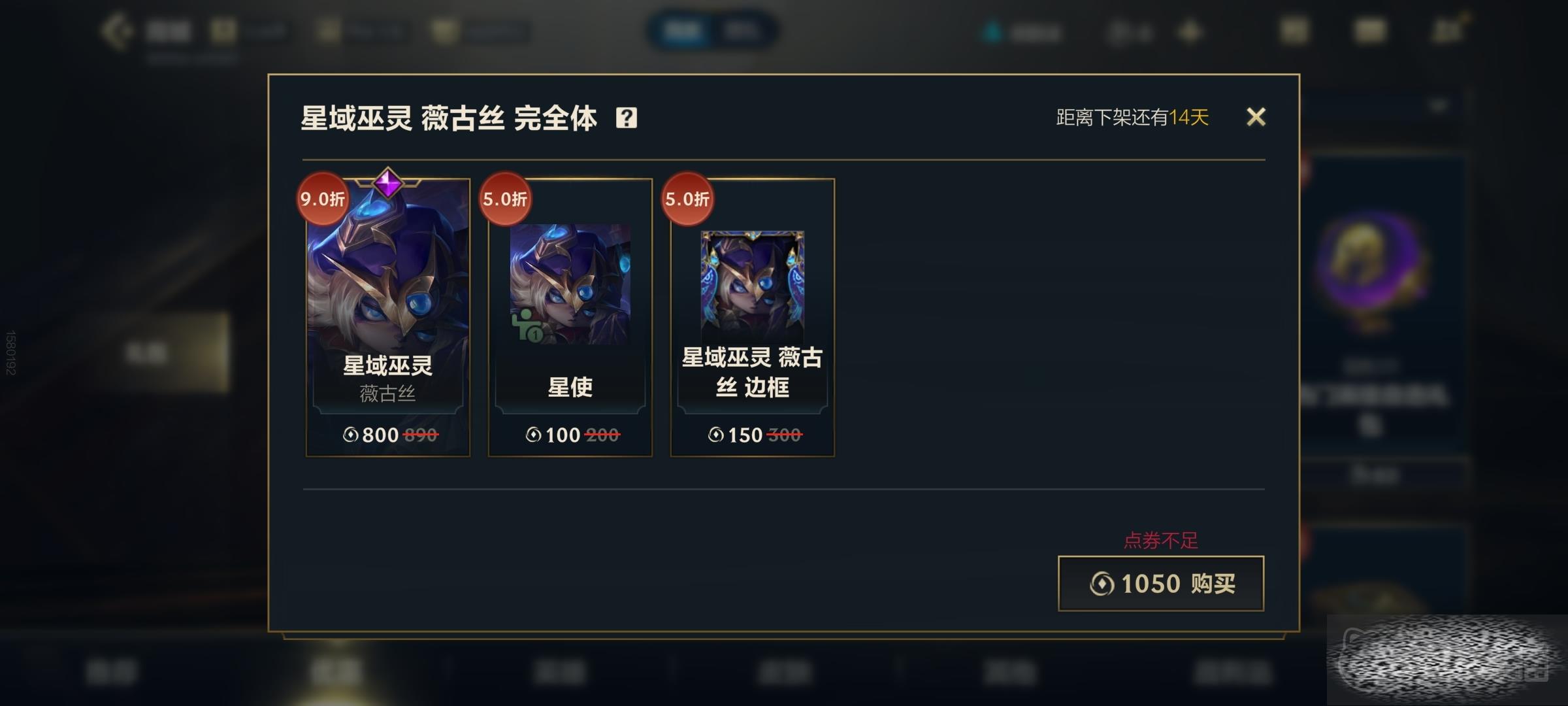This screenshot has width=1568, height=706.
Task: Open the question mark help icon beside the title
Action: click(626, 118)
